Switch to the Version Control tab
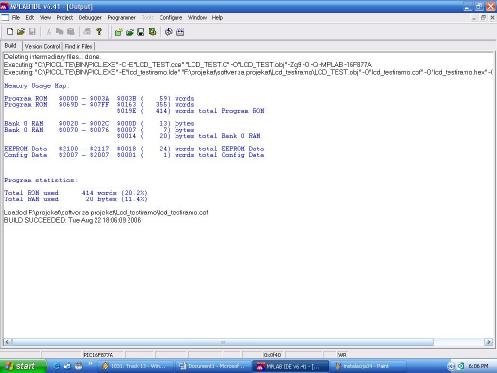The height and width of the screenshot is (373, 497). click(x=42, y=46)
